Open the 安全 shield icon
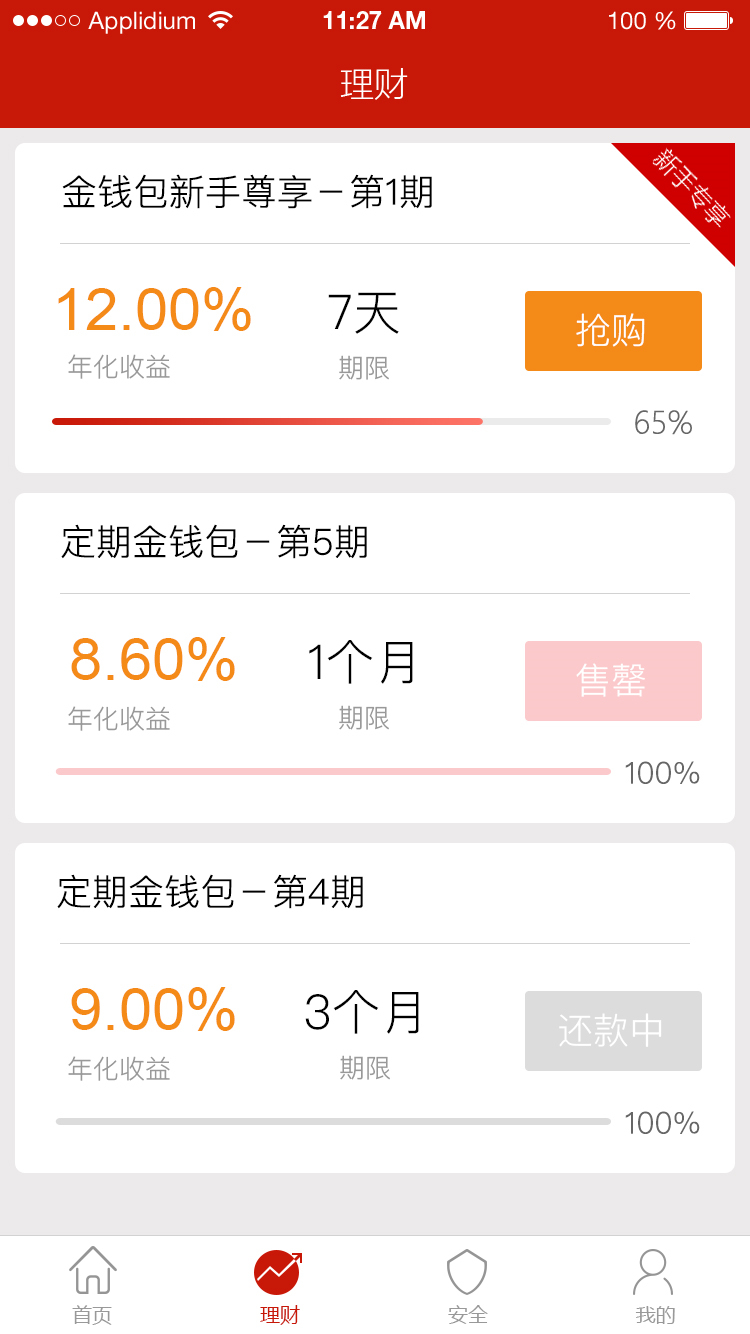Screen dimensions: 750x1334 pos(466,1271)
